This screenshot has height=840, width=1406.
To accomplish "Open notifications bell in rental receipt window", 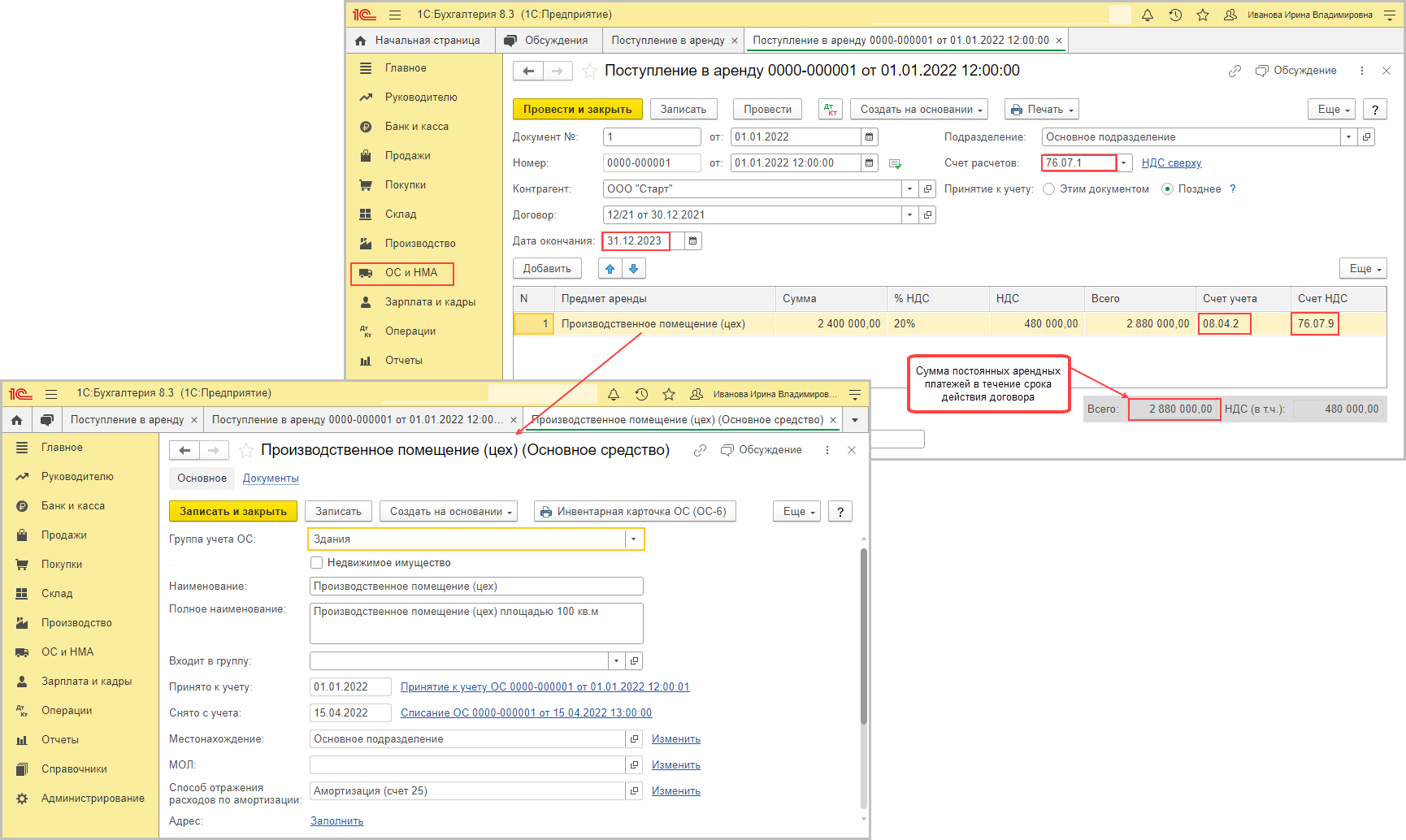I will coord(1148,15).
